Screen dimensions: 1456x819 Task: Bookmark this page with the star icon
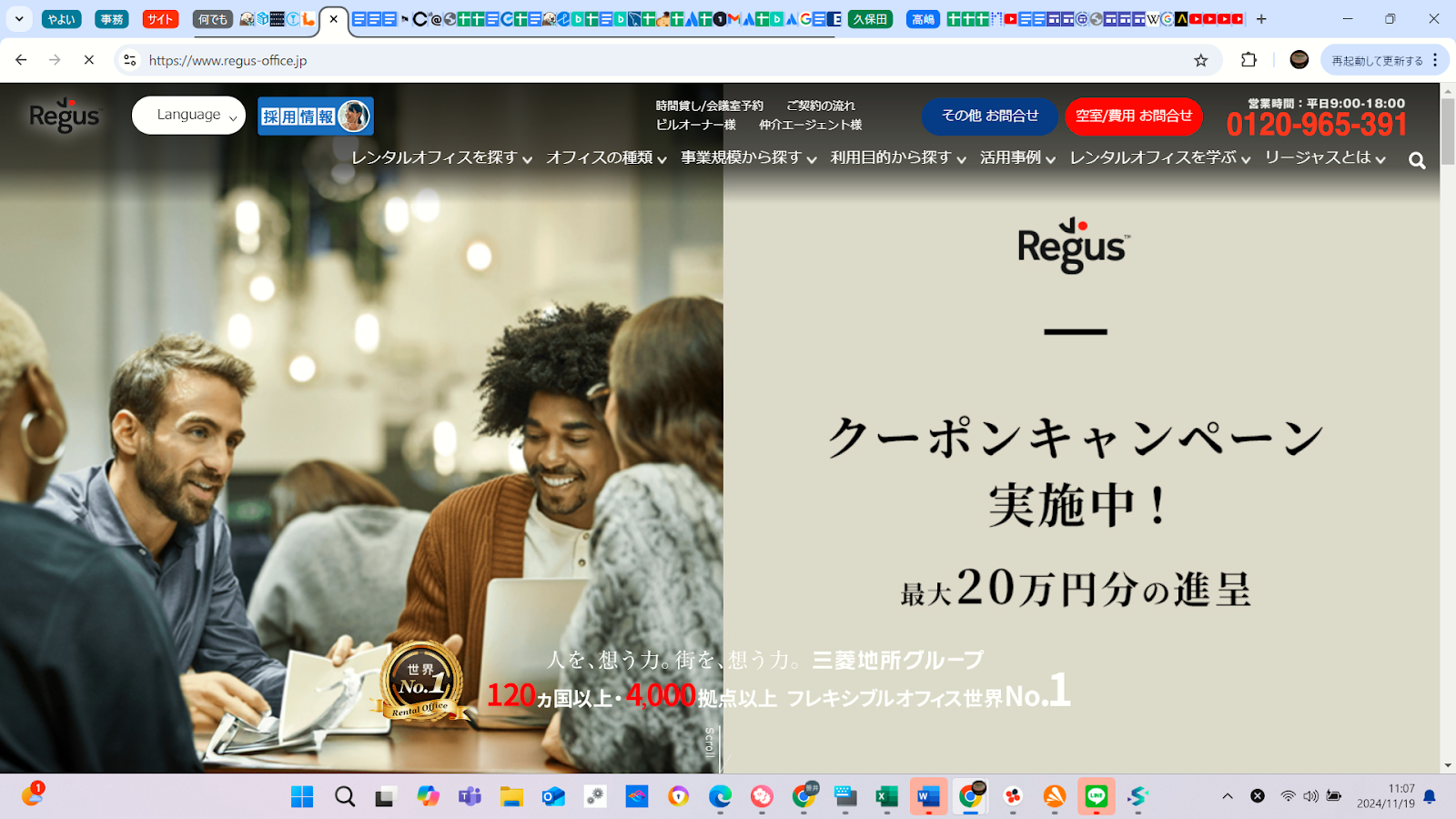(1201, 60)
